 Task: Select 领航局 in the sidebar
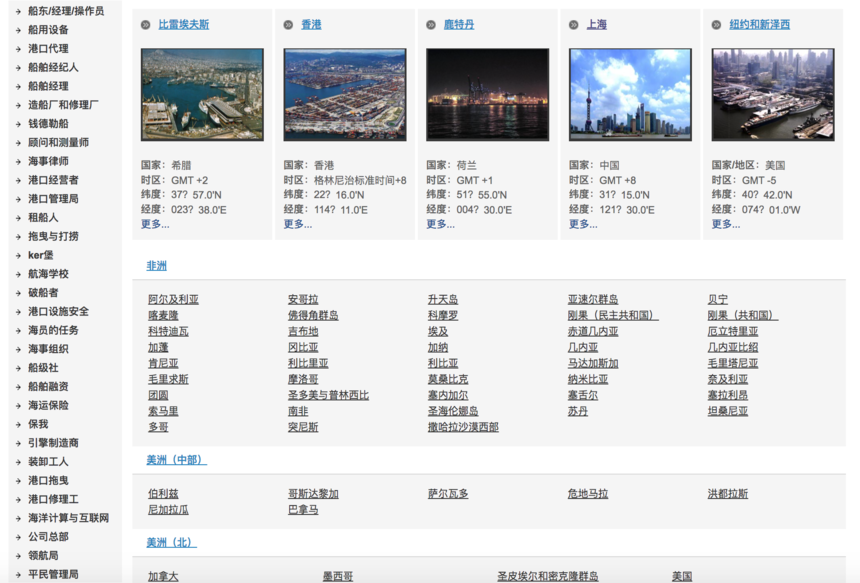point(43,556)
